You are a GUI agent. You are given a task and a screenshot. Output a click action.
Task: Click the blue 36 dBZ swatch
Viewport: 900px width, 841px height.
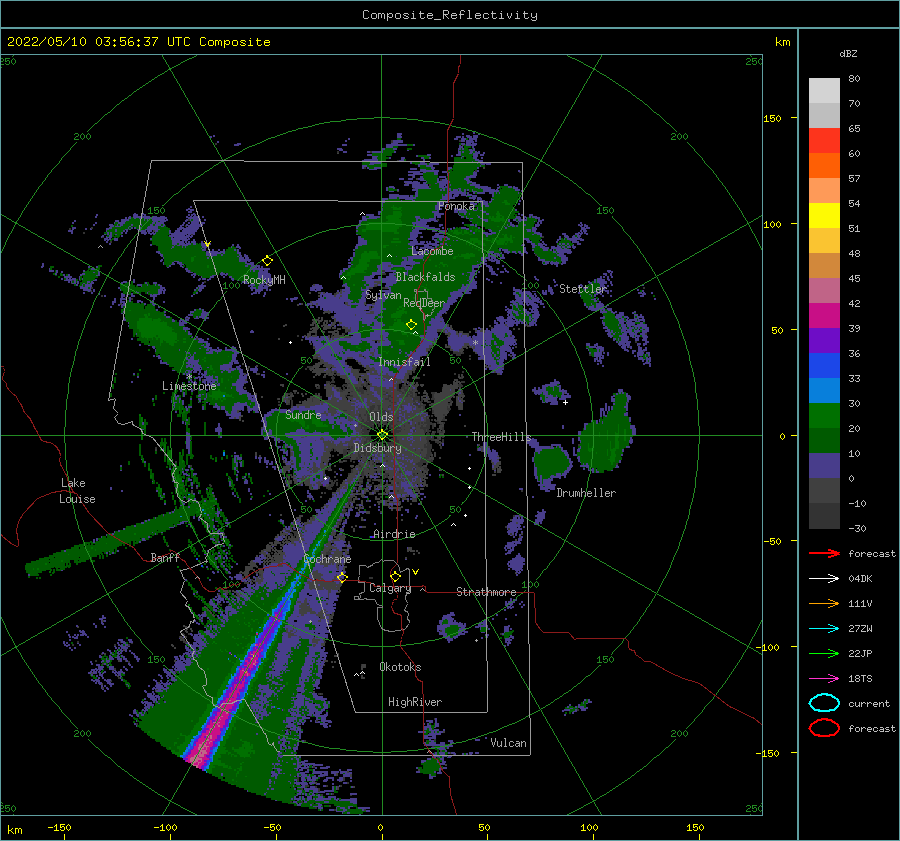(824, 366)
